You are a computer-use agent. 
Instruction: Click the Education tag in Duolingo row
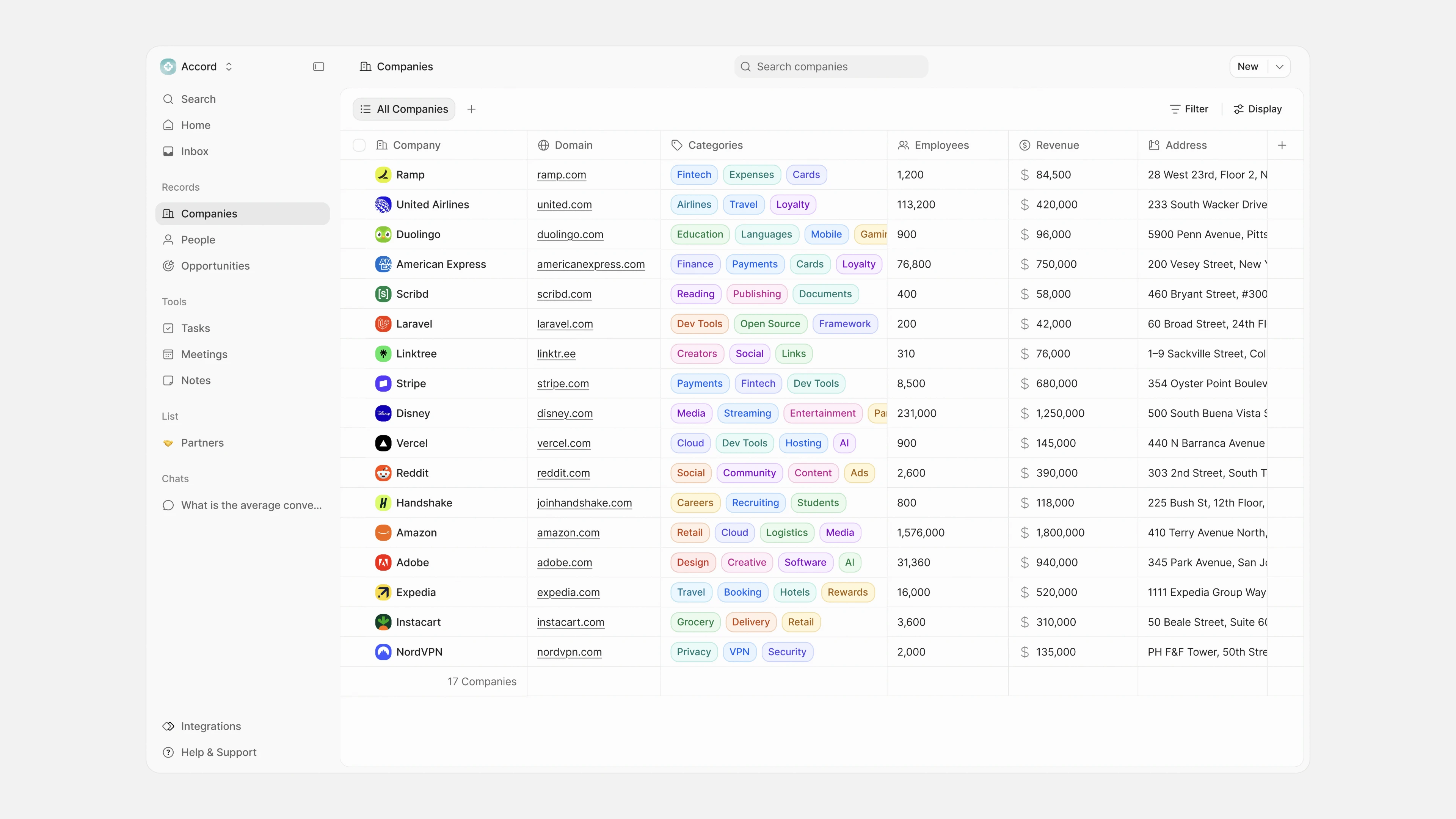click(x=700, y=235)
